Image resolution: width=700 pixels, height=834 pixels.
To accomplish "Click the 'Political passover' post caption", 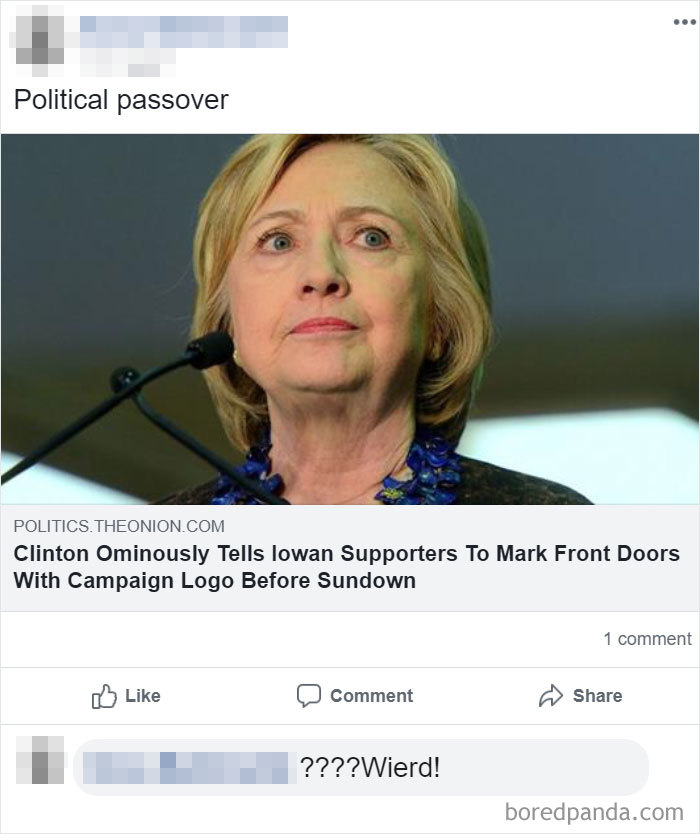I will point(121,100).
